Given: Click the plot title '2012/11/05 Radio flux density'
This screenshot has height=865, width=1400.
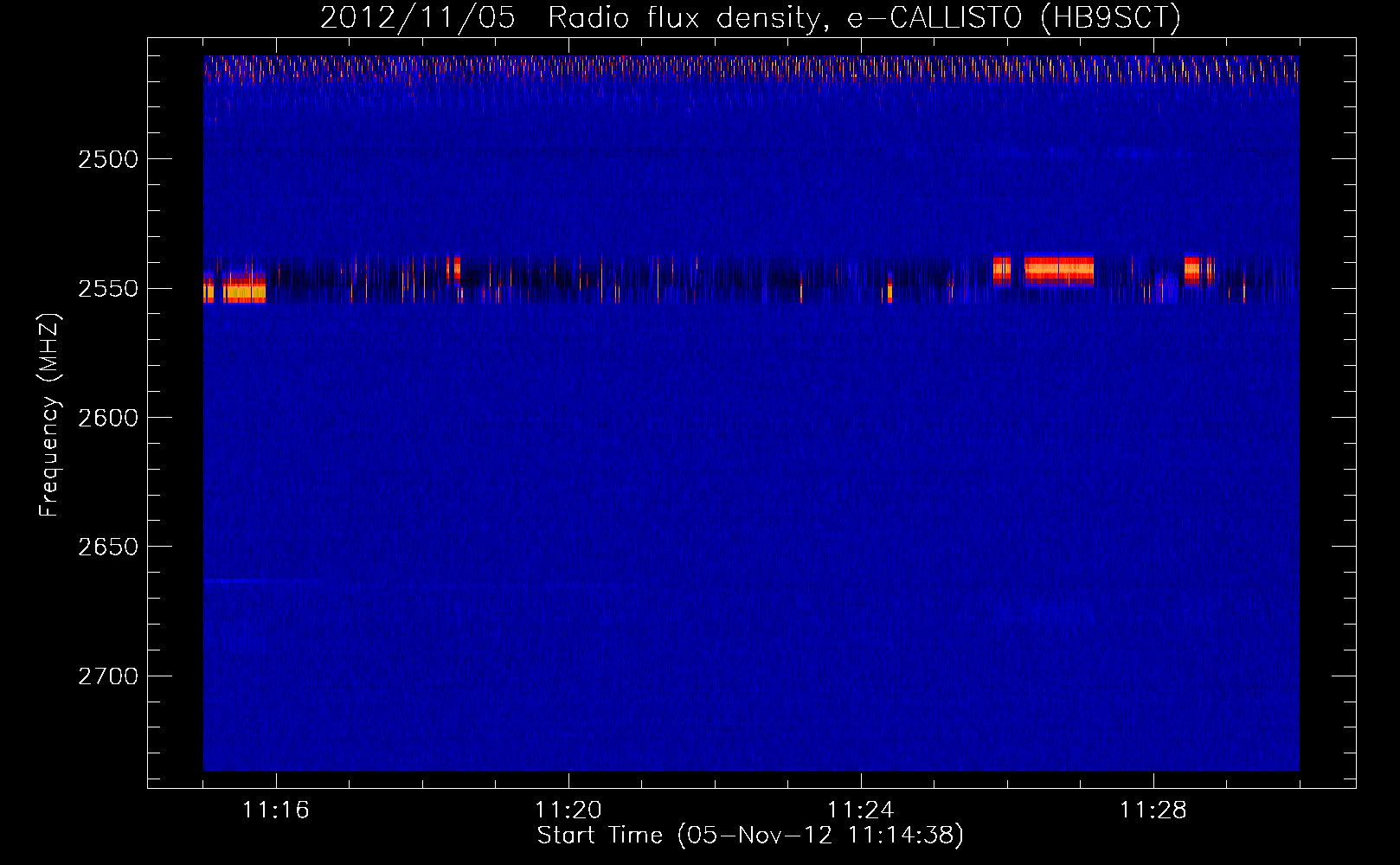Looking at the screenshot, I should click(750, 17).
